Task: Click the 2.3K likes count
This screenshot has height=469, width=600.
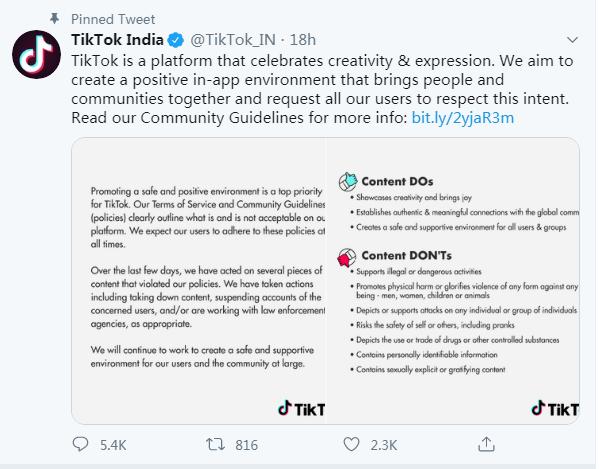Action: coord(385,444)
